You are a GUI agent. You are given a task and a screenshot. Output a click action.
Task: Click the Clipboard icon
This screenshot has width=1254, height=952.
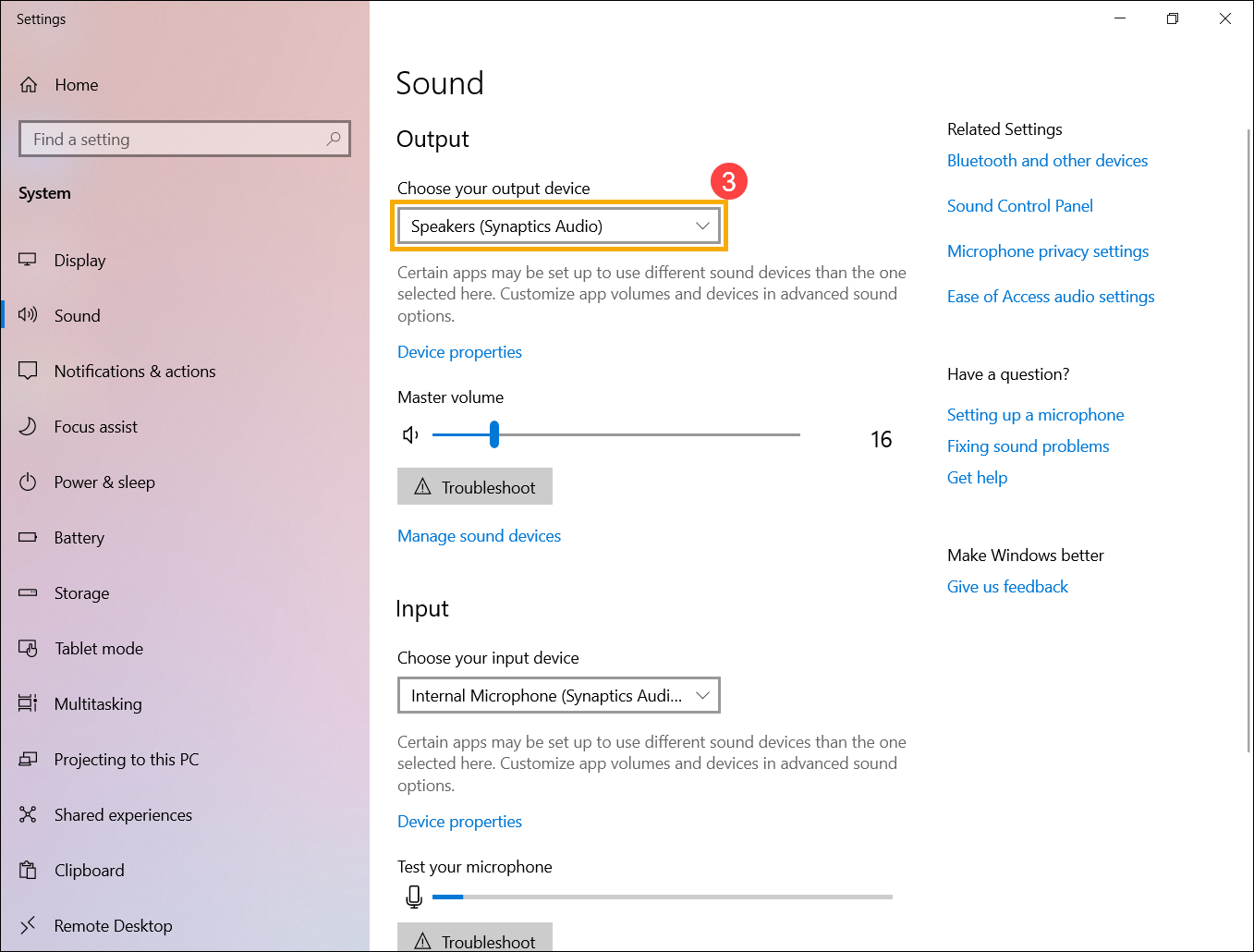click(x=28, y=870)
